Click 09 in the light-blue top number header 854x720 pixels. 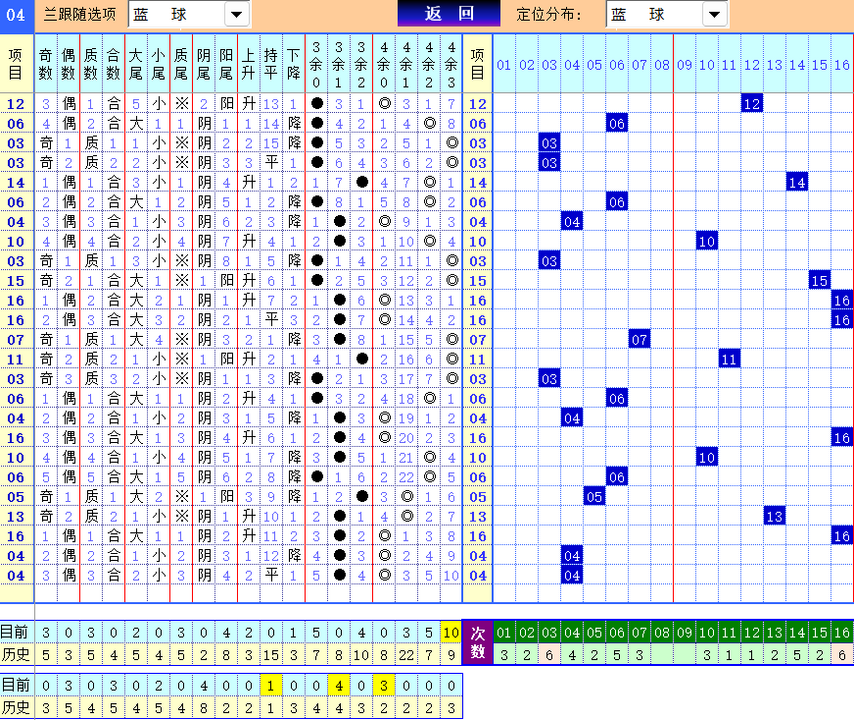[x=684, y=65]
